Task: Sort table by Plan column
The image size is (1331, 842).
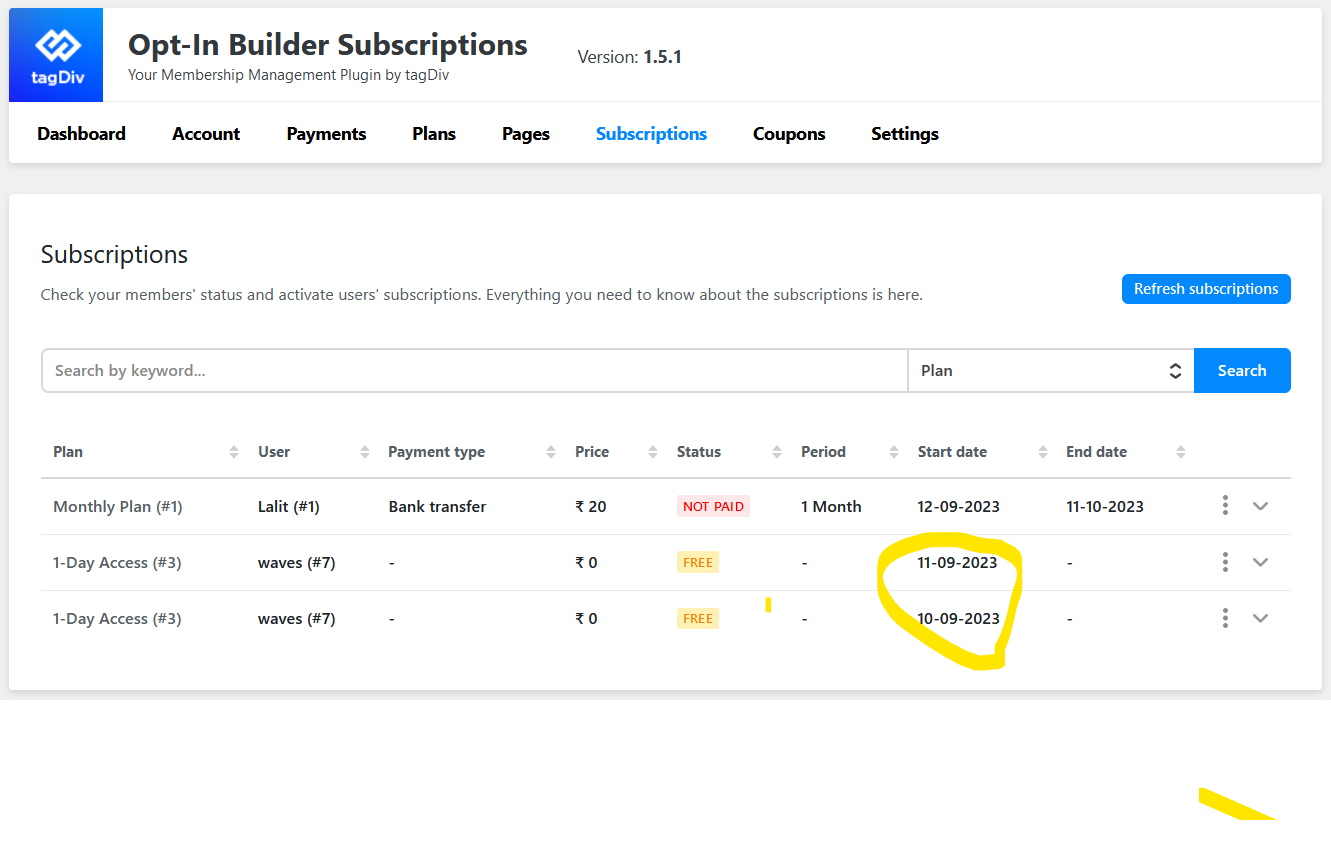Action: click(234, 452)
